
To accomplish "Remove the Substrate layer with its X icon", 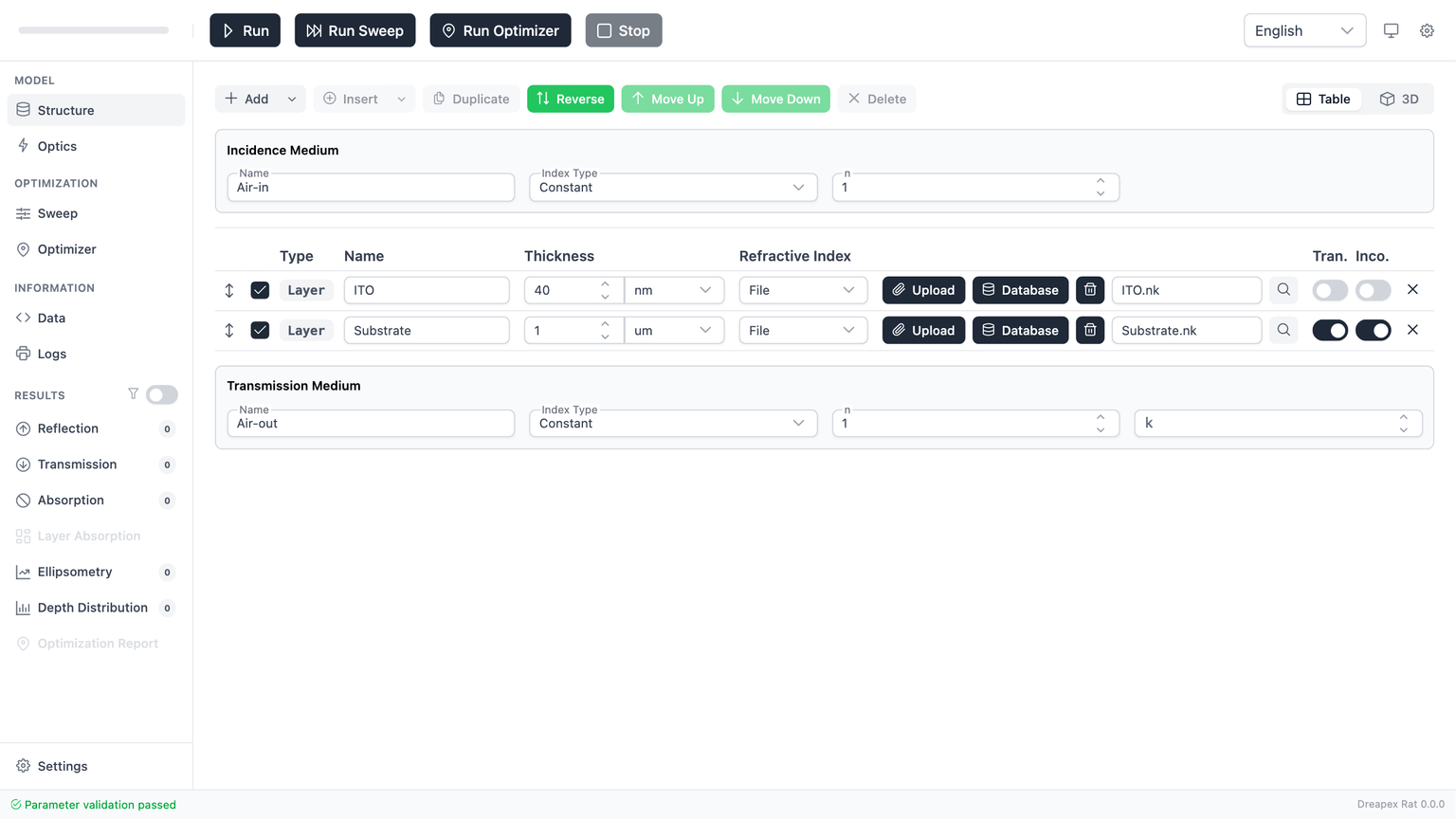I will [1412, 330].
